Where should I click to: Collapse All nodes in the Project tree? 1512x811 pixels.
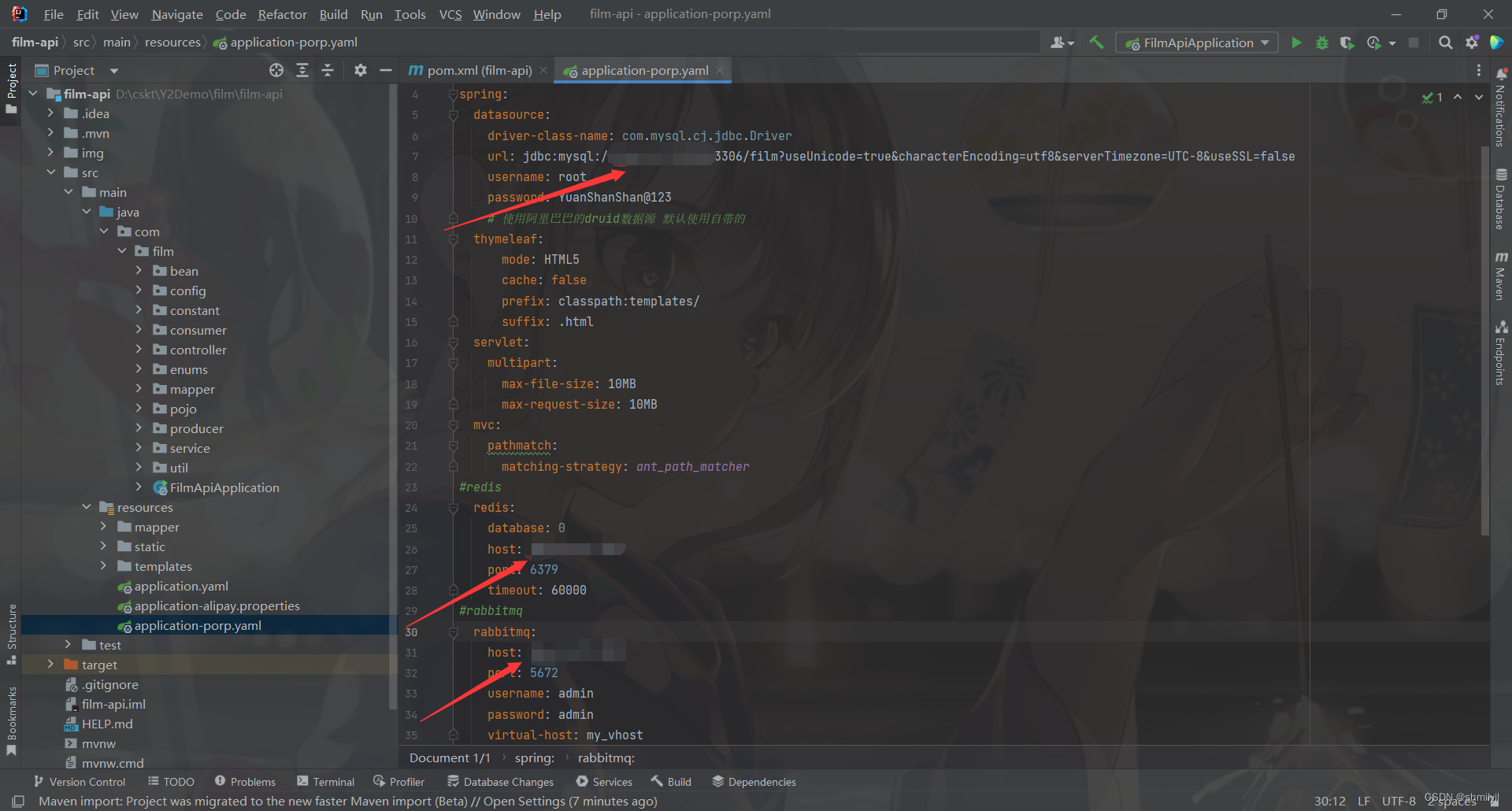point(328,70)
